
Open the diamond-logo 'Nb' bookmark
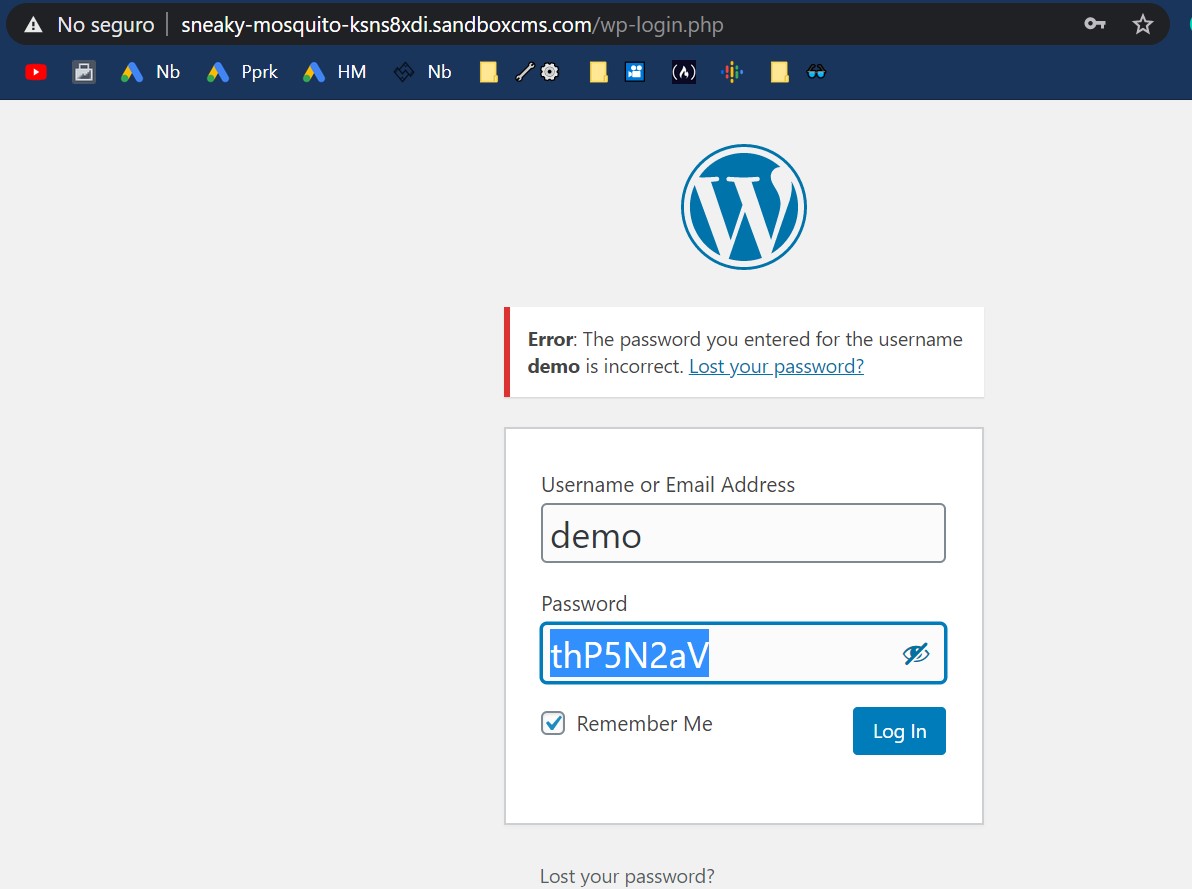[423, 72]
